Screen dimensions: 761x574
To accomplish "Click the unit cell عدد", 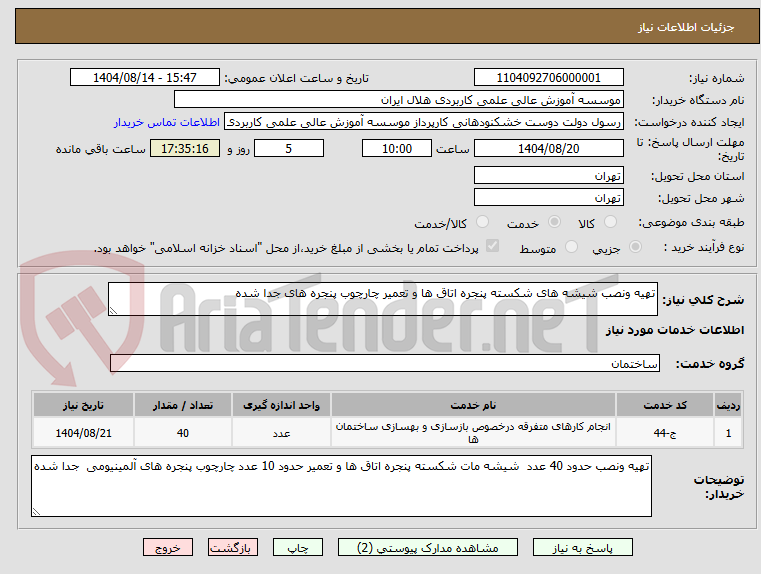I will [281, 432].
